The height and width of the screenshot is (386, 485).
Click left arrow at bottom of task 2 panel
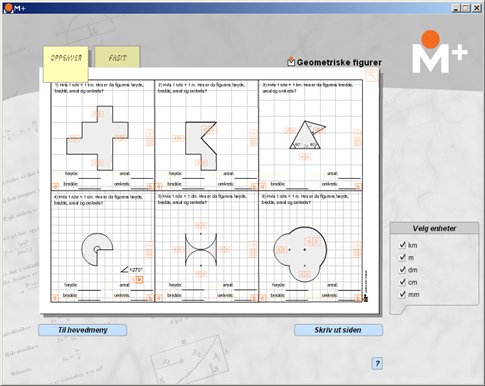[x=159, y=186]
